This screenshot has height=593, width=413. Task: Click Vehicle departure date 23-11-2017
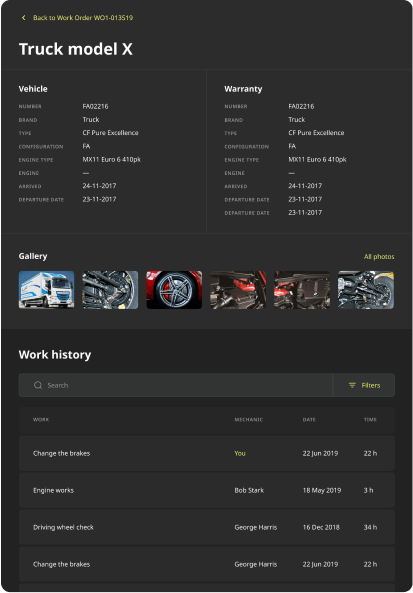99,199
